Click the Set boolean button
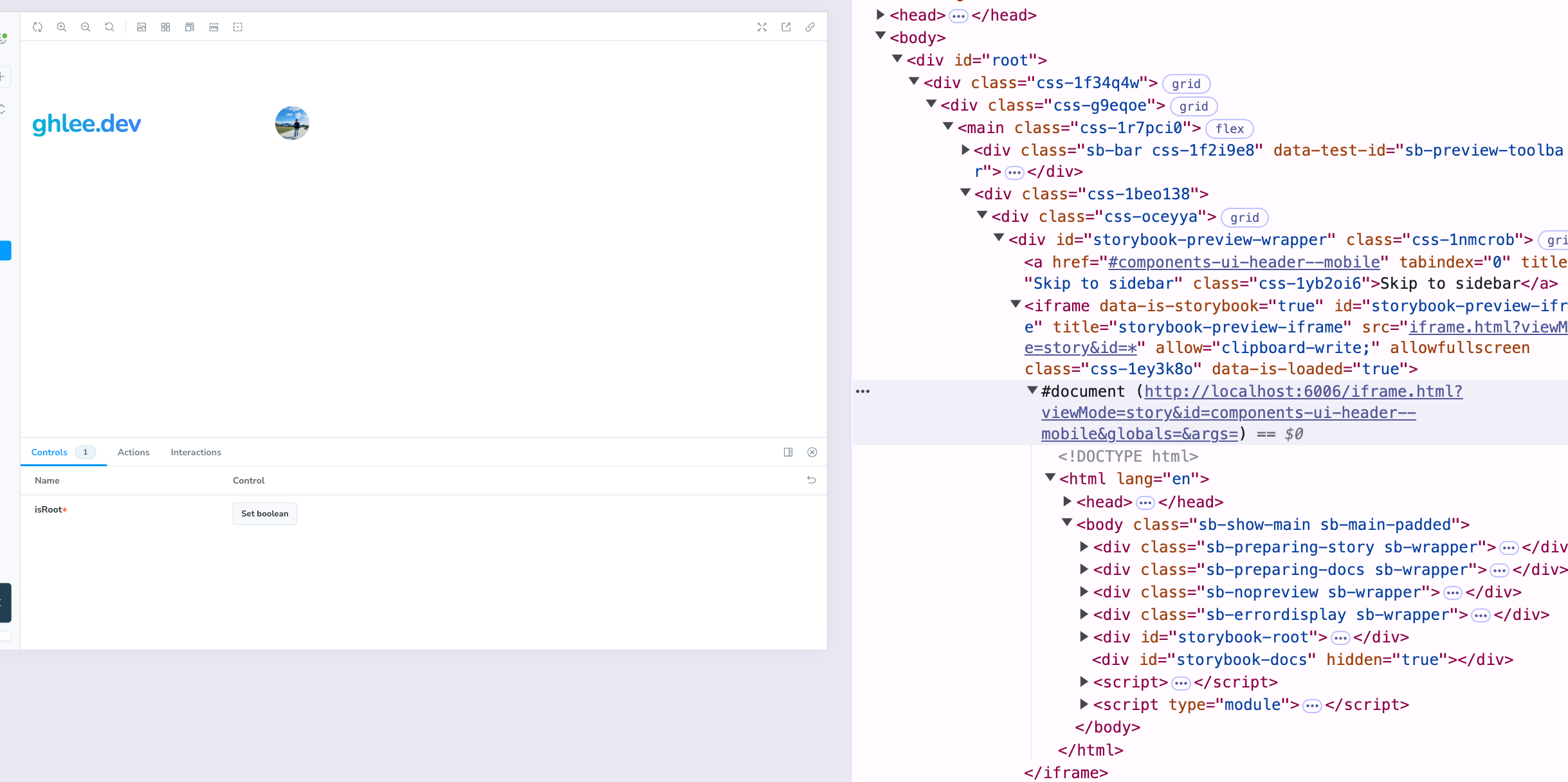The width and height of the screenshot is (1568, 782). click(264, 513)
